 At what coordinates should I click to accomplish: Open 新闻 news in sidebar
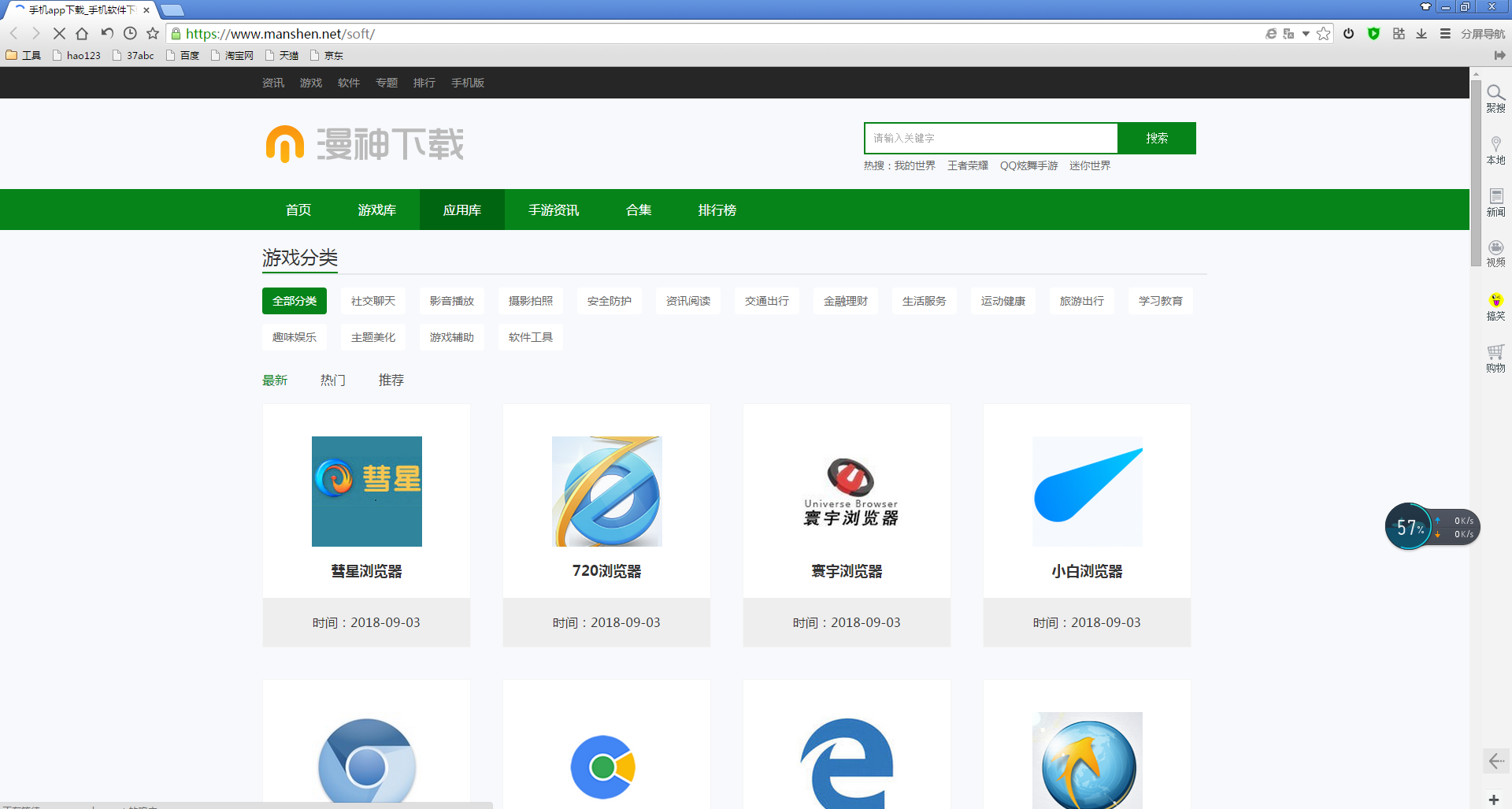tap(1496, 202)
